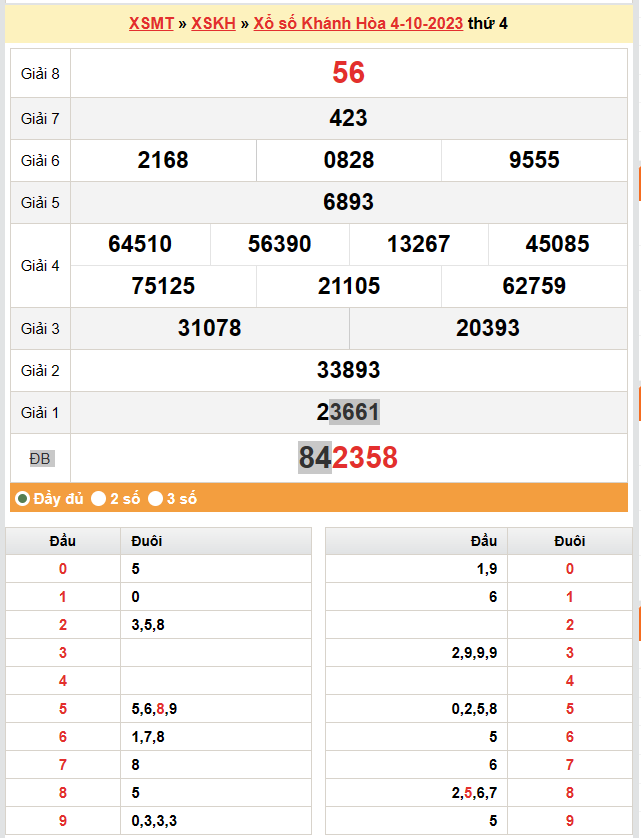
Task: Click the Giải 6 number 2168
Action: (x=163, y=160)
